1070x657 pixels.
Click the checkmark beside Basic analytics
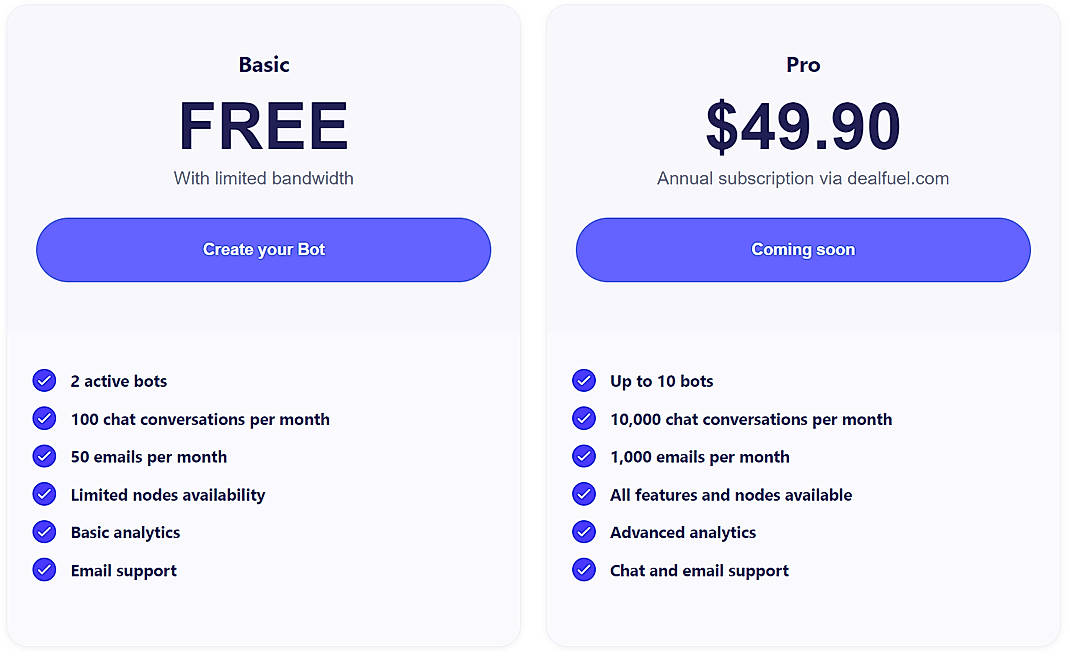click(x=44, y=532)
